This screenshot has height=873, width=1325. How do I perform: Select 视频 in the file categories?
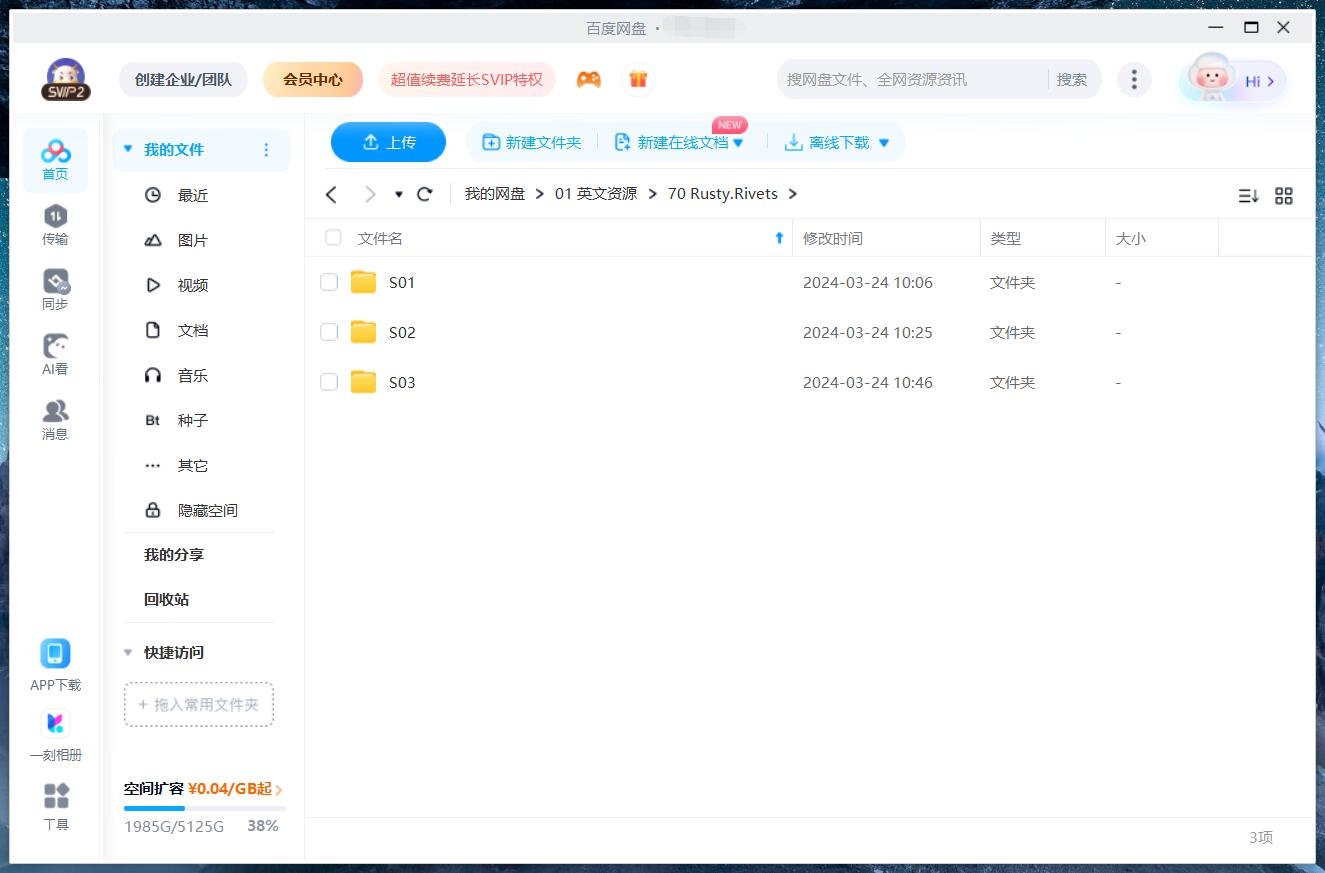coord(193,285)
